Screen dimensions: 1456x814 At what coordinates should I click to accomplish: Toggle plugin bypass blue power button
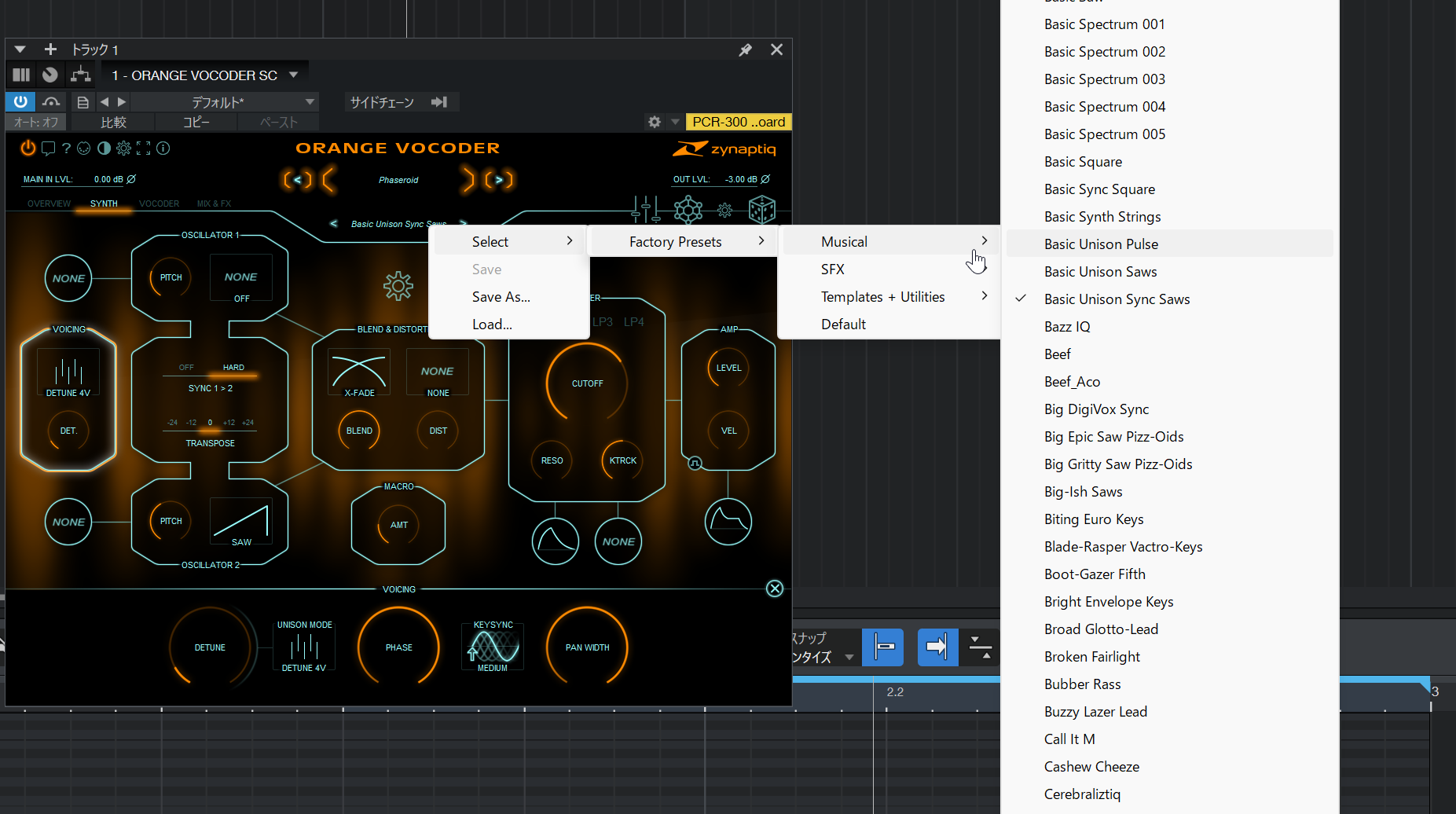20,101
